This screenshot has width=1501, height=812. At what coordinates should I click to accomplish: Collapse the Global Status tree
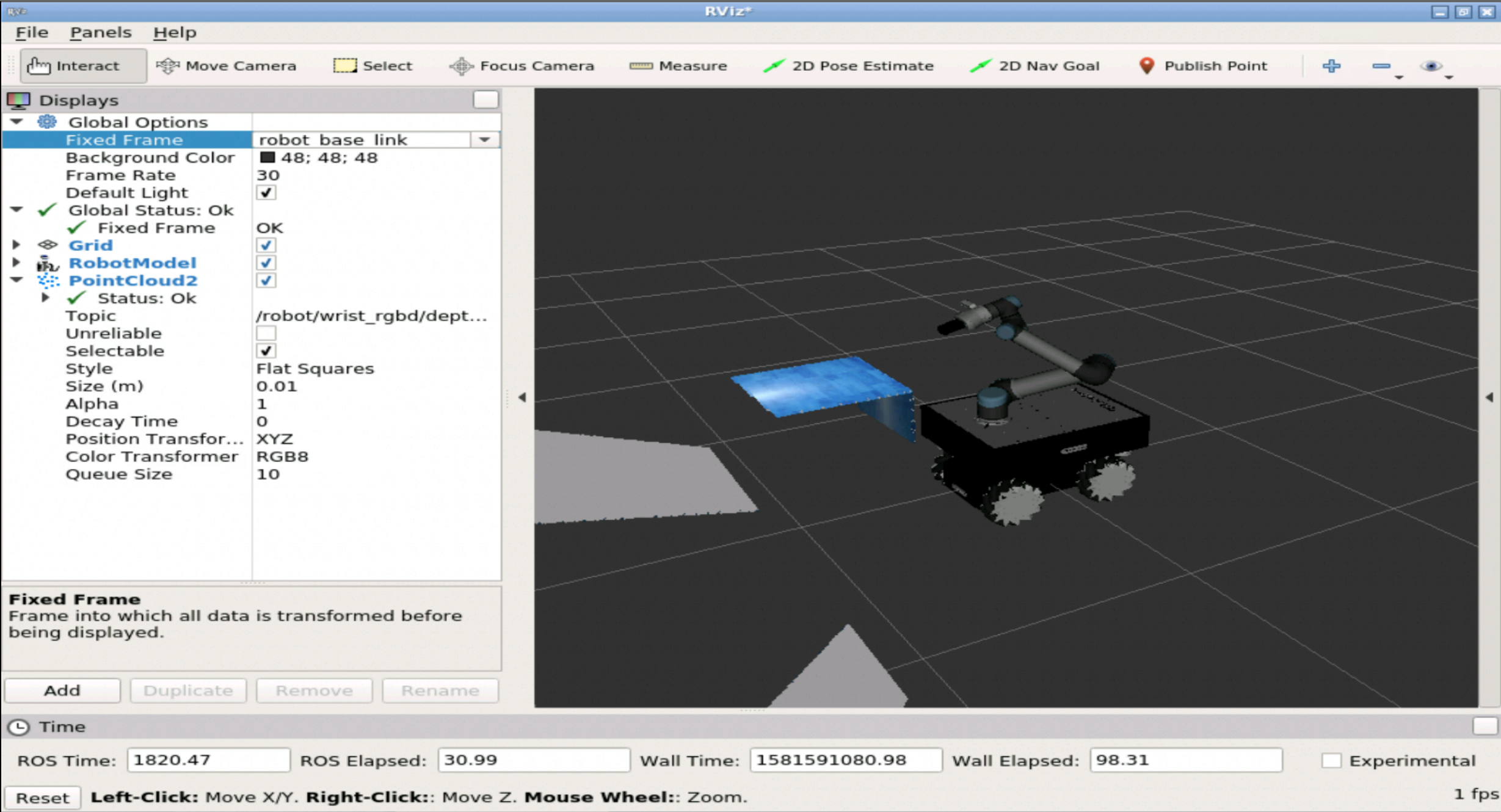coord(16,209)
